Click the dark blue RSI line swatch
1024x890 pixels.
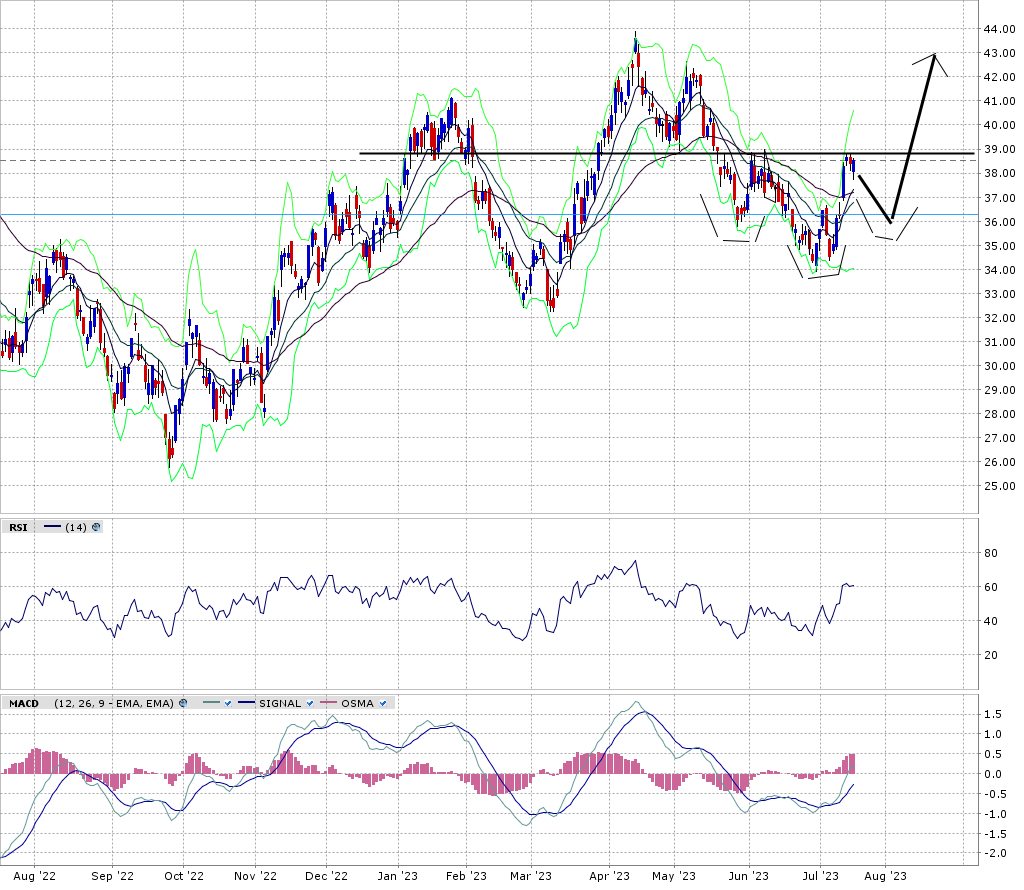pyautogui.click(x=53, y=527)
